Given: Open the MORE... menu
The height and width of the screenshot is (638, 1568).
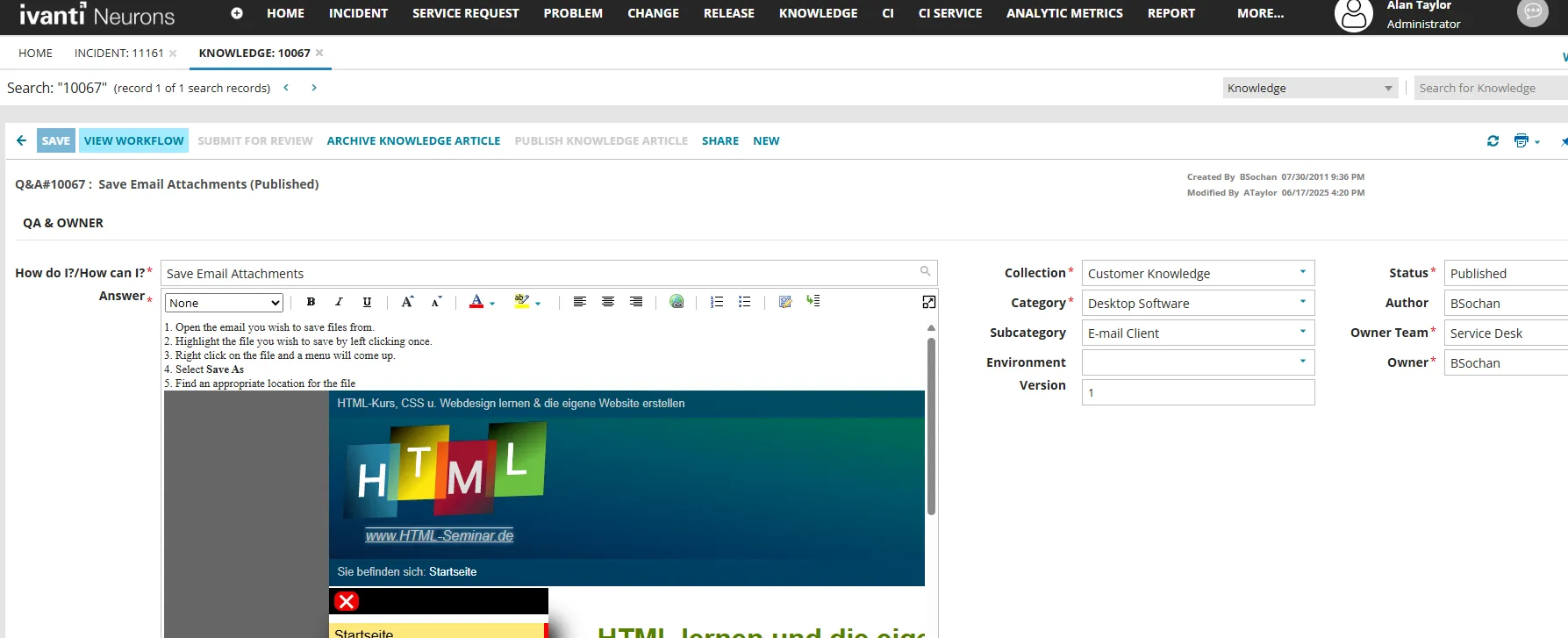Looking at the screenshot, I should 1260,13.
